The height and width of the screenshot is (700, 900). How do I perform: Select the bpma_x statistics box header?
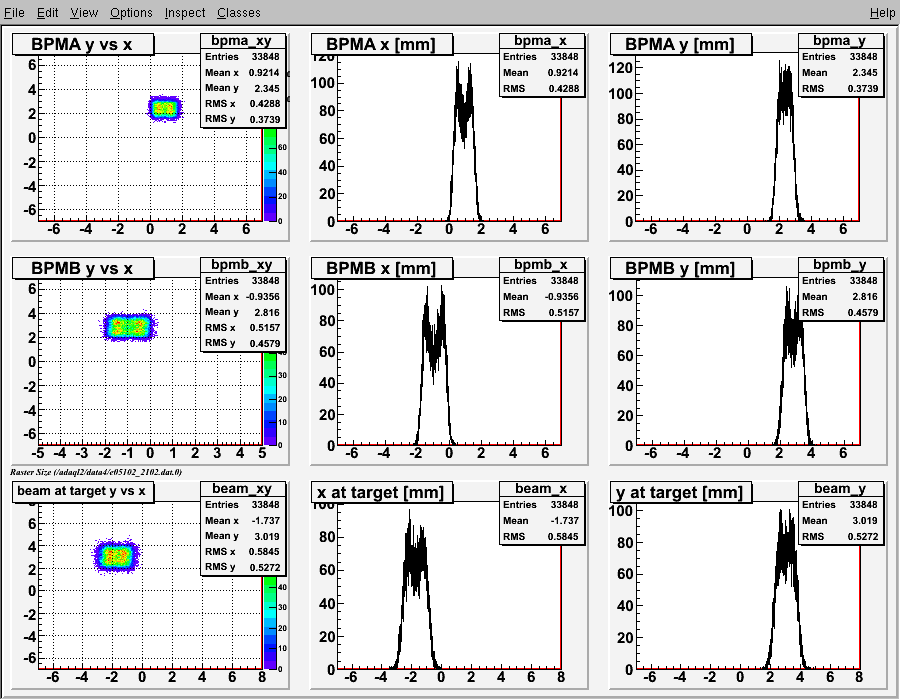tap(541, 41)
